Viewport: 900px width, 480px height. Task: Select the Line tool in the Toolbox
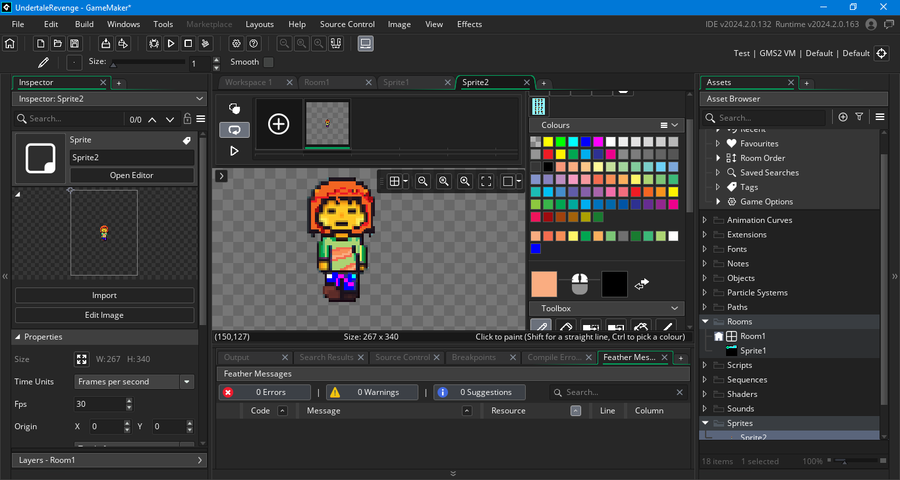[666, 325]
